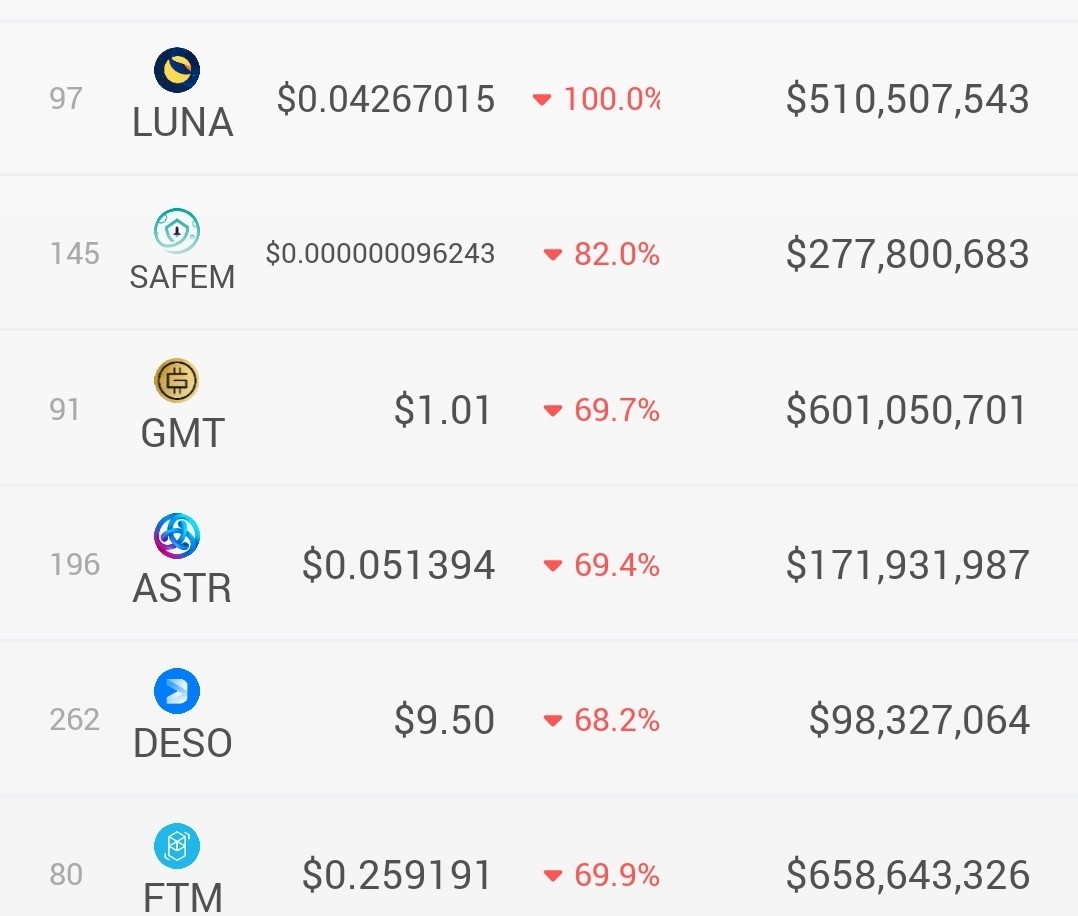The width and height of the screenshot is (1078, 916).
Task: Tap FTM market cap $658,643,326
Action: tap(908, 875)
